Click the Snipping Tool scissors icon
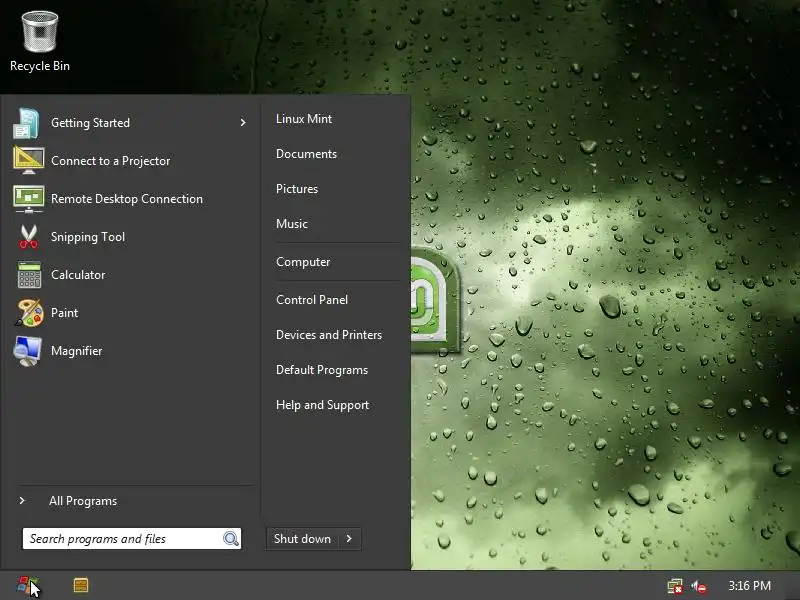This screenshot has width=800, height=600. [x=29, y=237]
